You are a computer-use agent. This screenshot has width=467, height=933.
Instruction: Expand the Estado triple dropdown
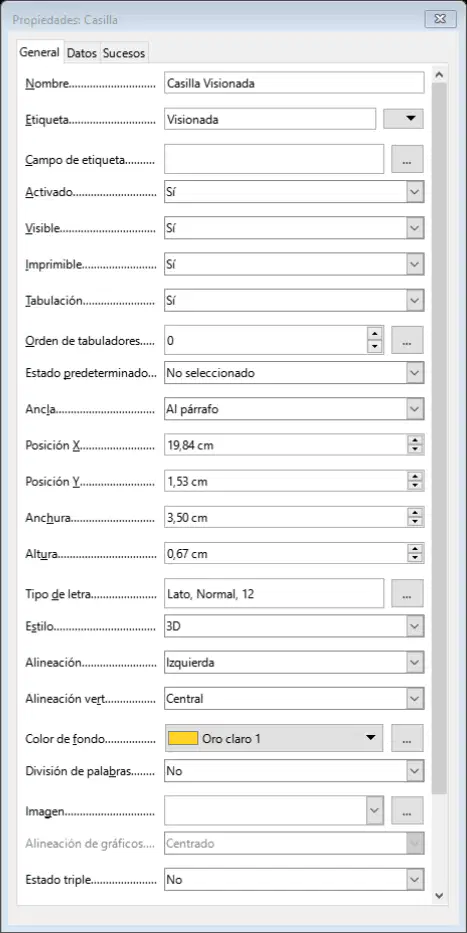(415, 879)
